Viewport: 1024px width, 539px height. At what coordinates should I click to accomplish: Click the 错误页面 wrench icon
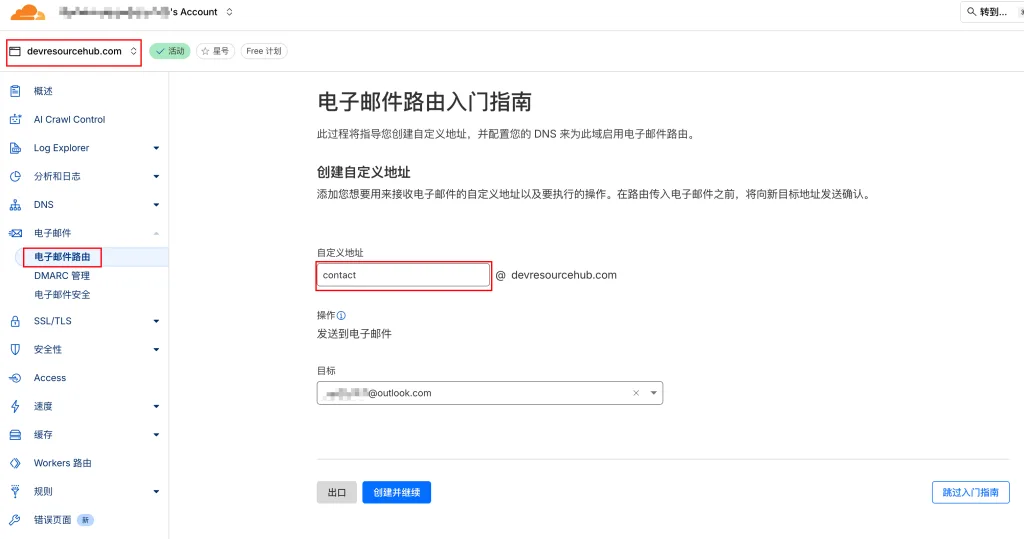click(15, 520)
